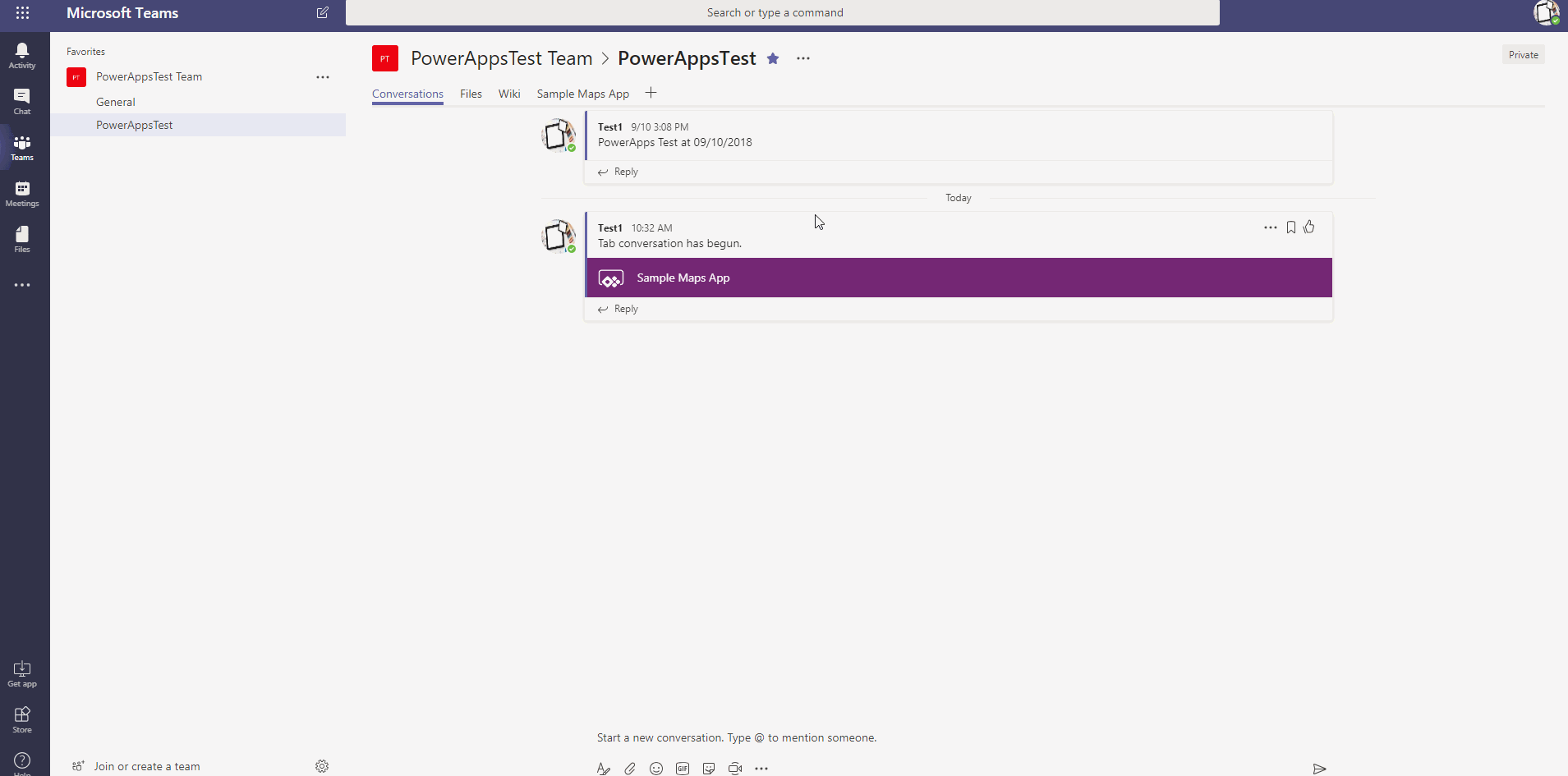
Task: Open Teams section in sidebar
Action: (x=22, y=148)
